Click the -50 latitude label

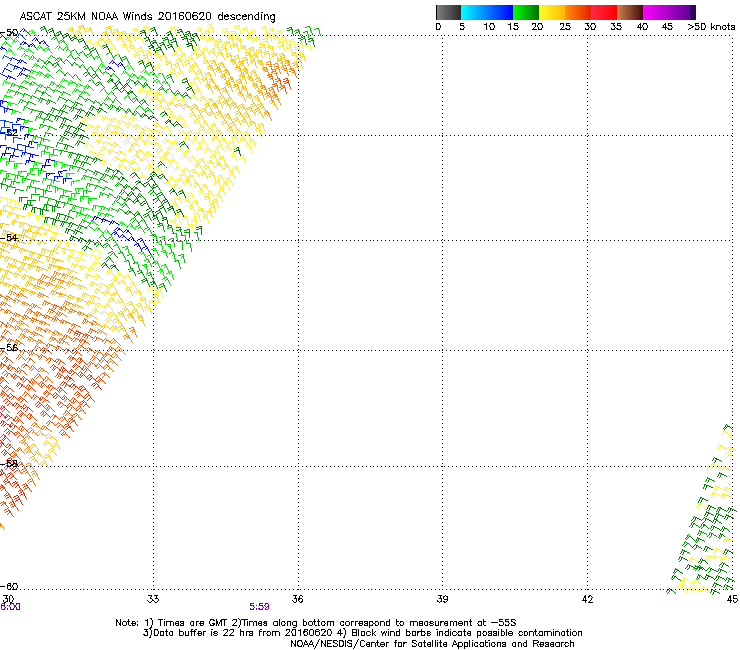point(10,33)
